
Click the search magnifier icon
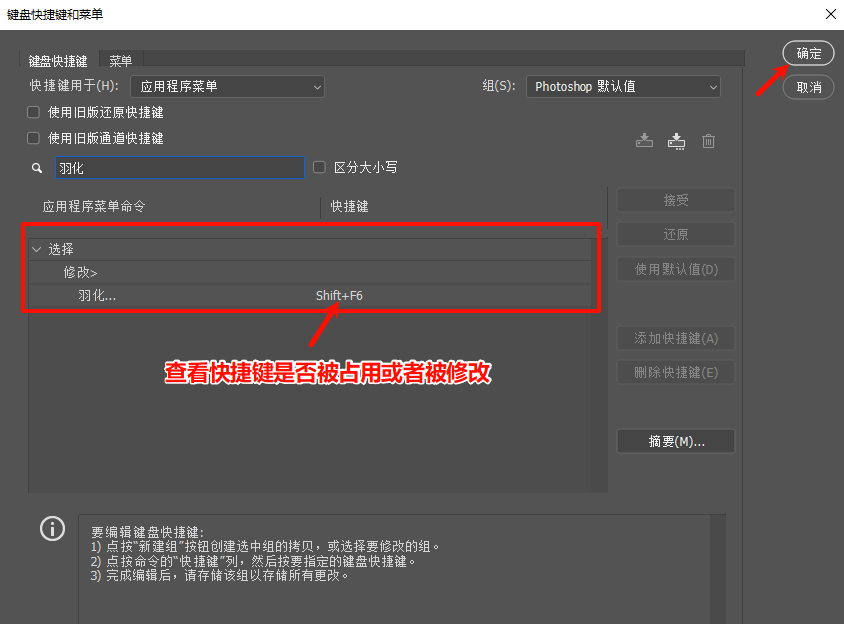pos(37,167)
